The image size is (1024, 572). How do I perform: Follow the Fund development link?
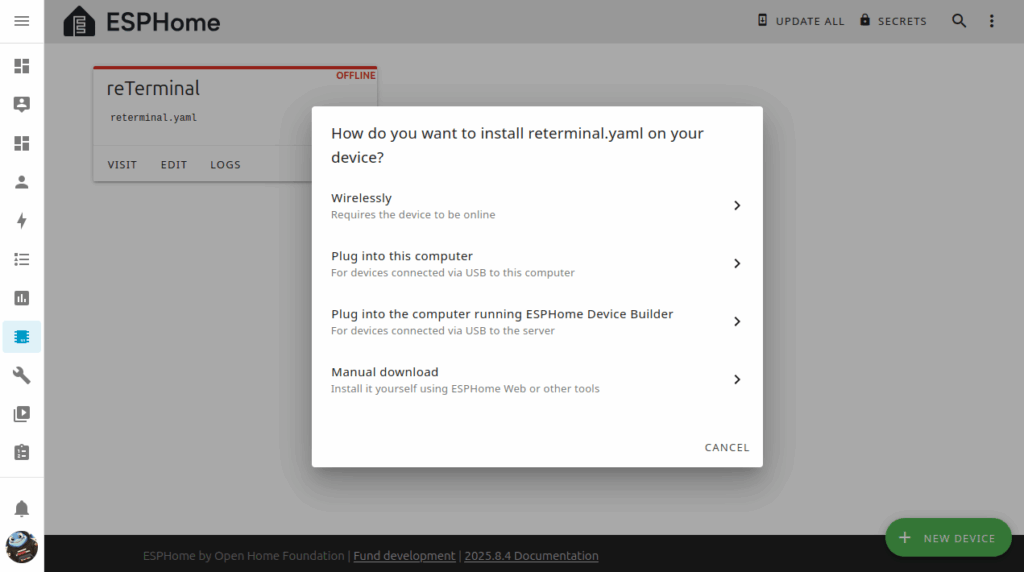(404, 556)
